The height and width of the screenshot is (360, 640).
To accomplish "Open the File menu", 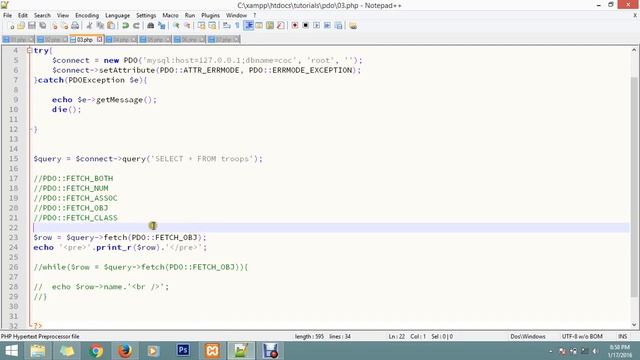I will click(x=7, y=16).
